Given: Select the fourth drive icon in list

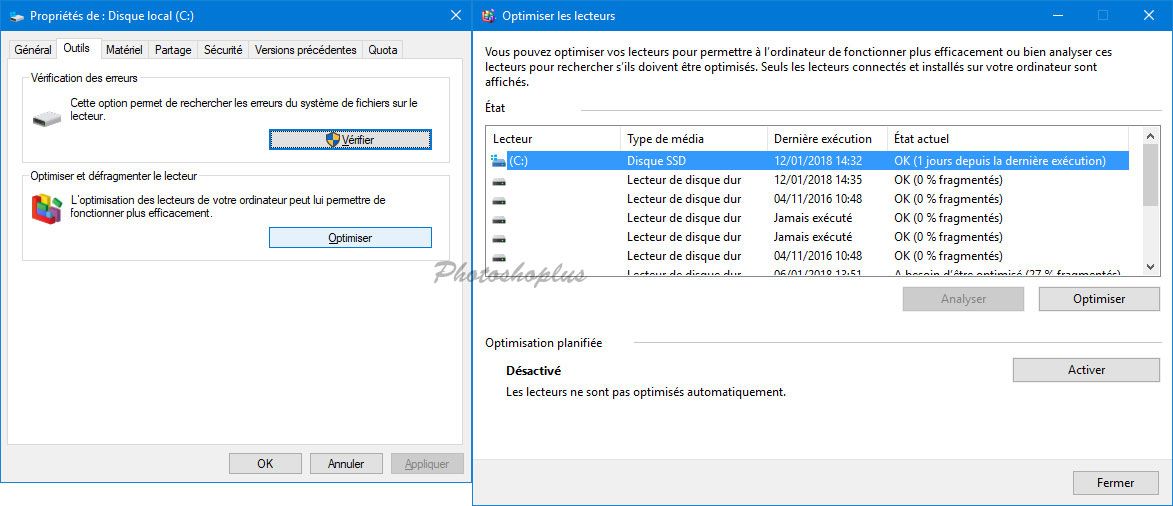Looking at the screenshot, I should (498, 218).
